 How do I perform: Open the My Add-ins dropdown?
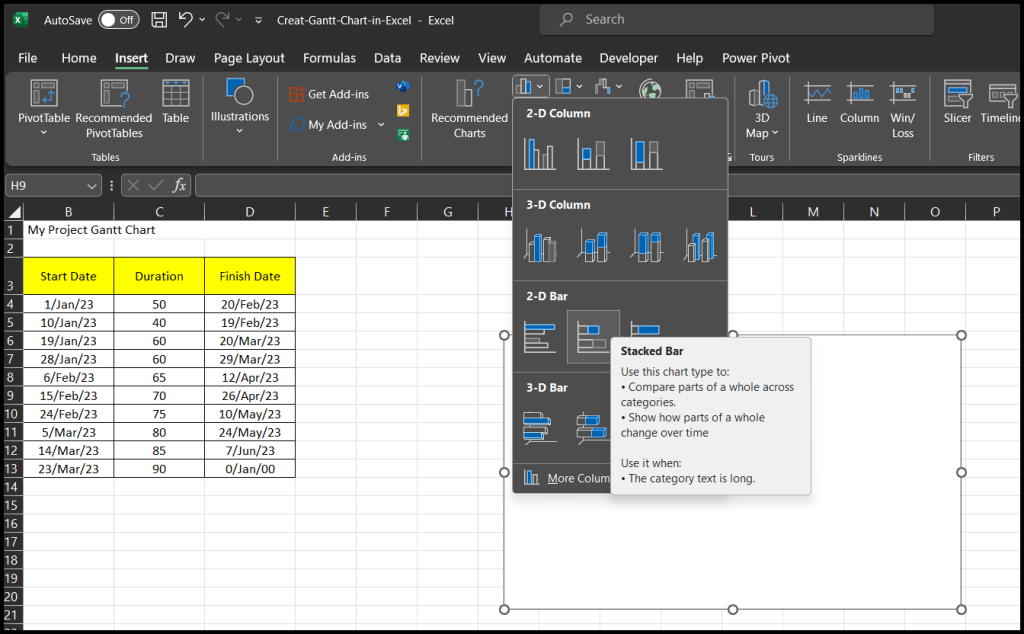(x=381, y=124)
